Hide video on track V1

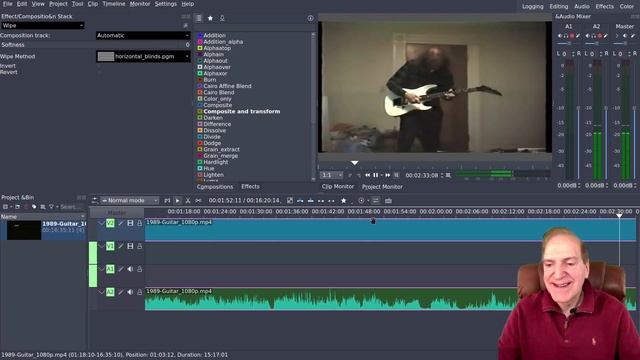(130, 246)
